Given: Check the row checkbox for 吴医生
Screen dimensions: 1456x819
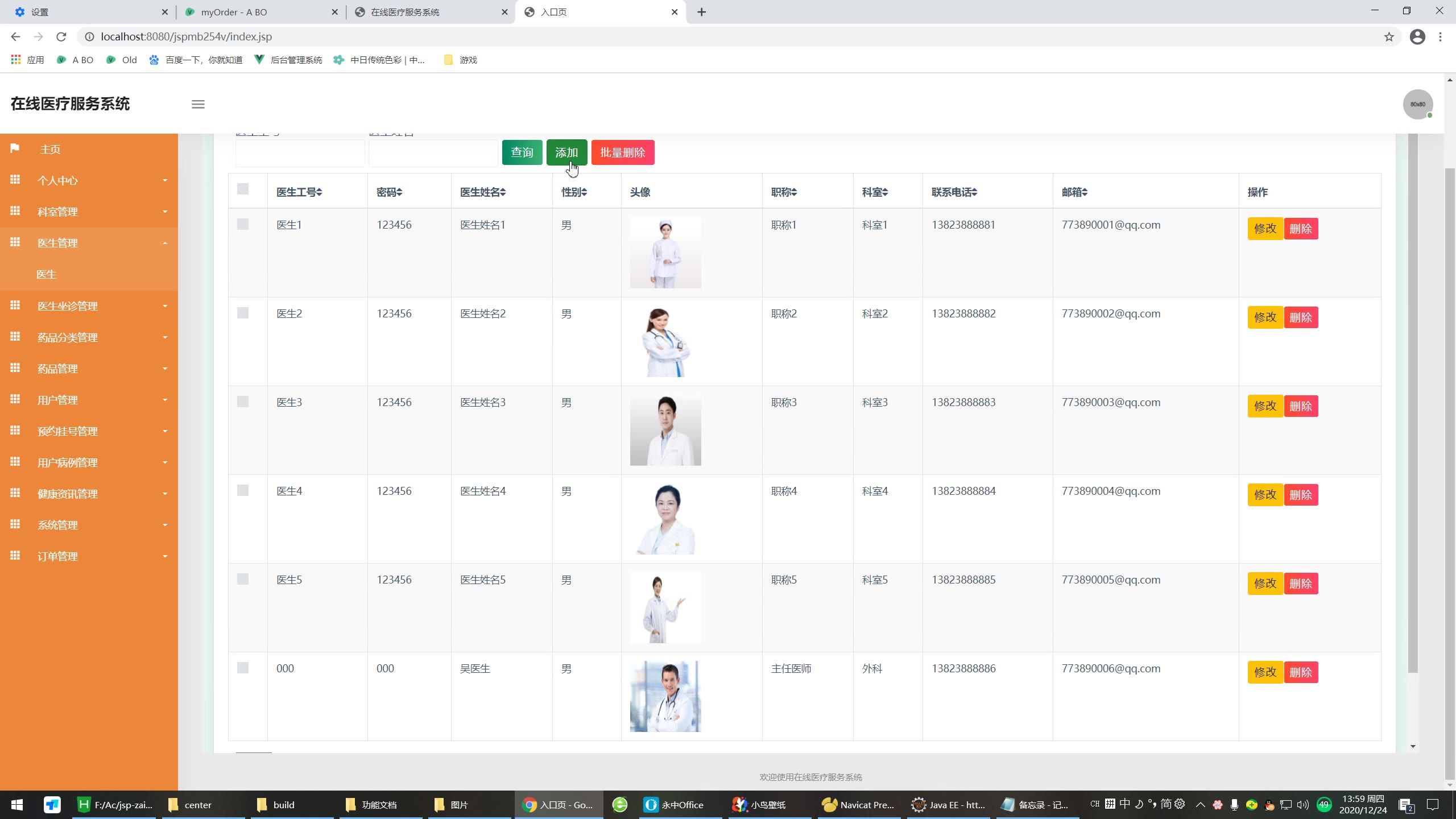Looking at the screenshot, I should 243,668.
